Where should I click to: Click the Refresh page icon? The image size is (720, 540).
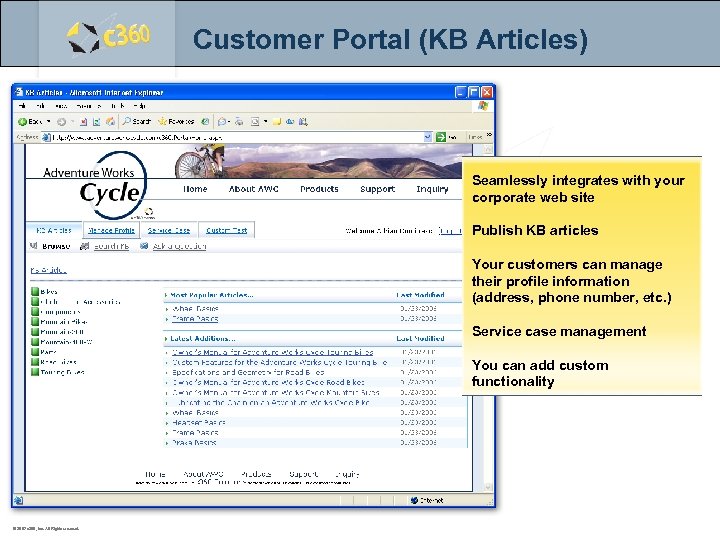click(x=96, y=122)
